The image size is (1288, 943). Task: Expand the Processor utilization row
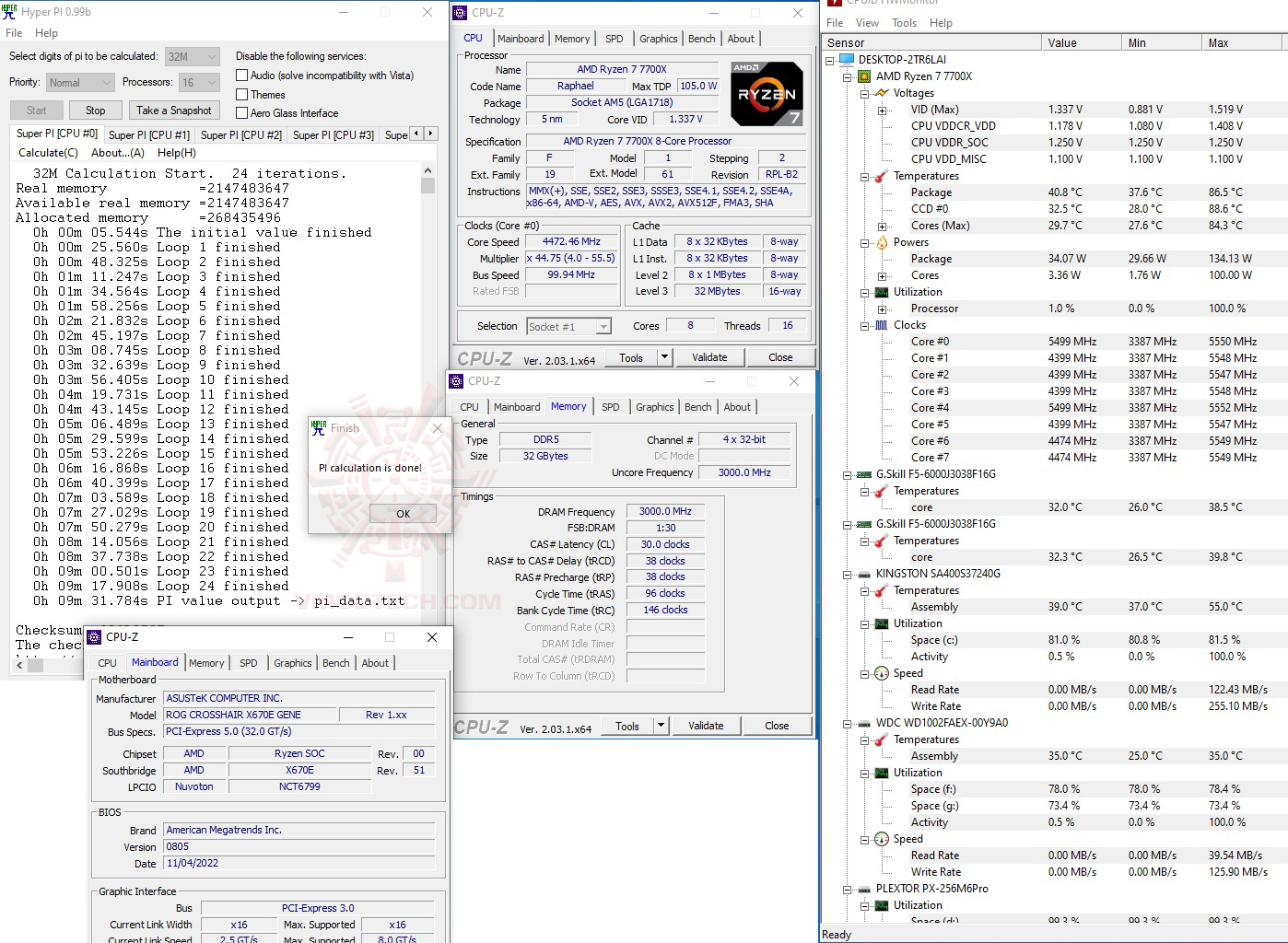882,309
